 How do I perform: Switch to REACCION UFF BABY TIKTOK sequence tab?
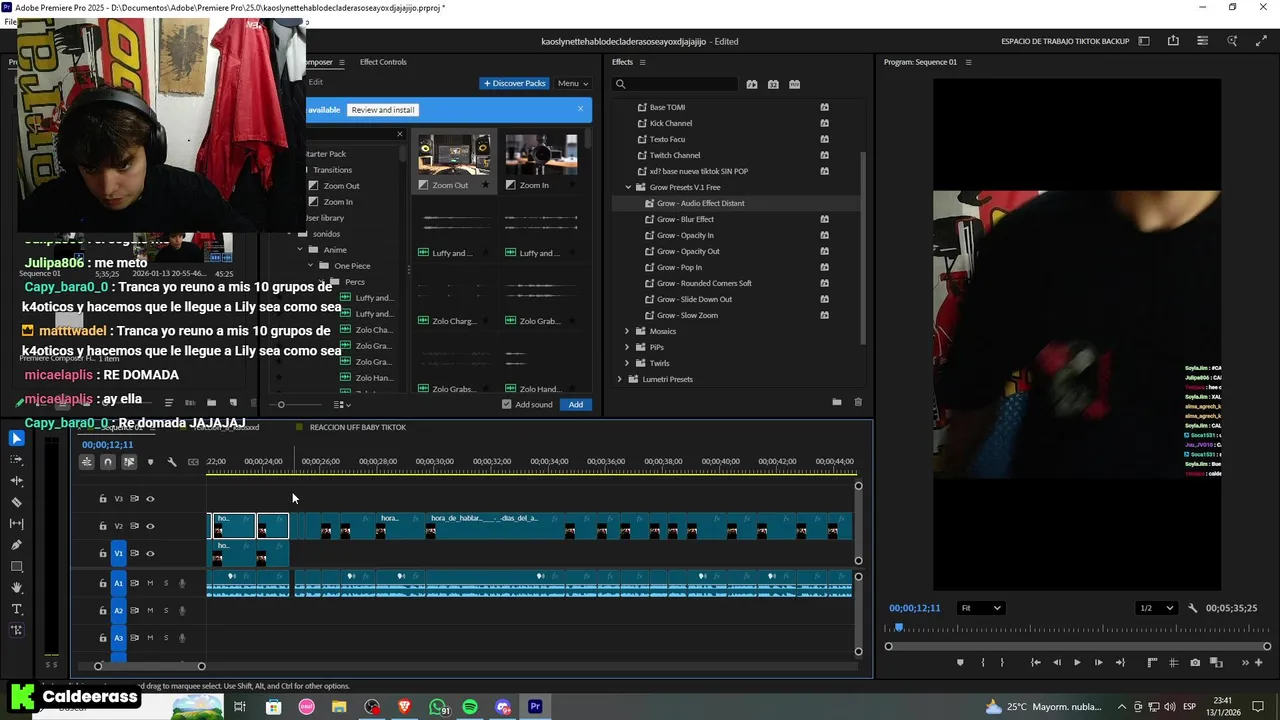coord(358,427)
